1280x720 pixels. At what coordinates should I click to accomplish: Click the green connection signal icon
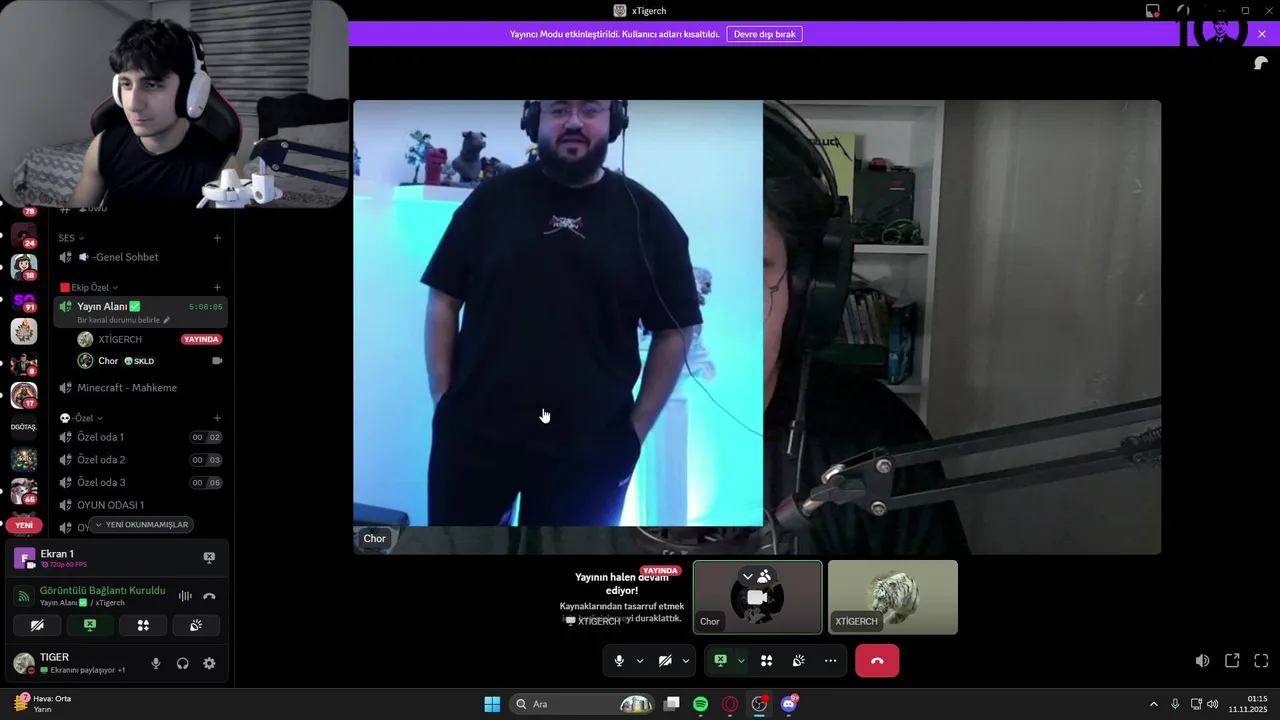coord(23,596)
